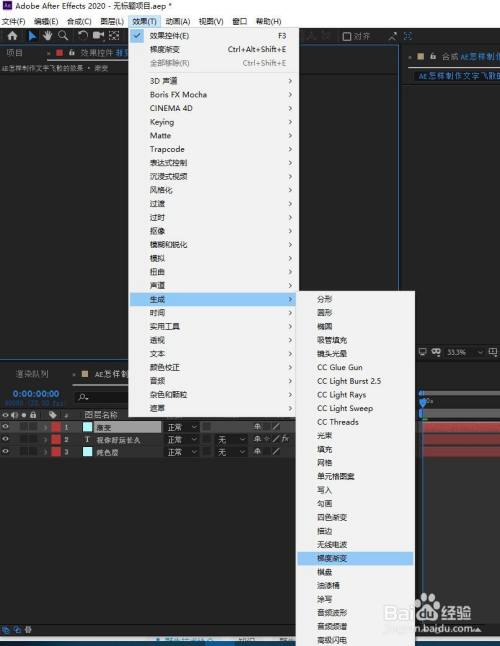
Task: Click the snapping options icon beside 对齐
Action: pos(393,36)
